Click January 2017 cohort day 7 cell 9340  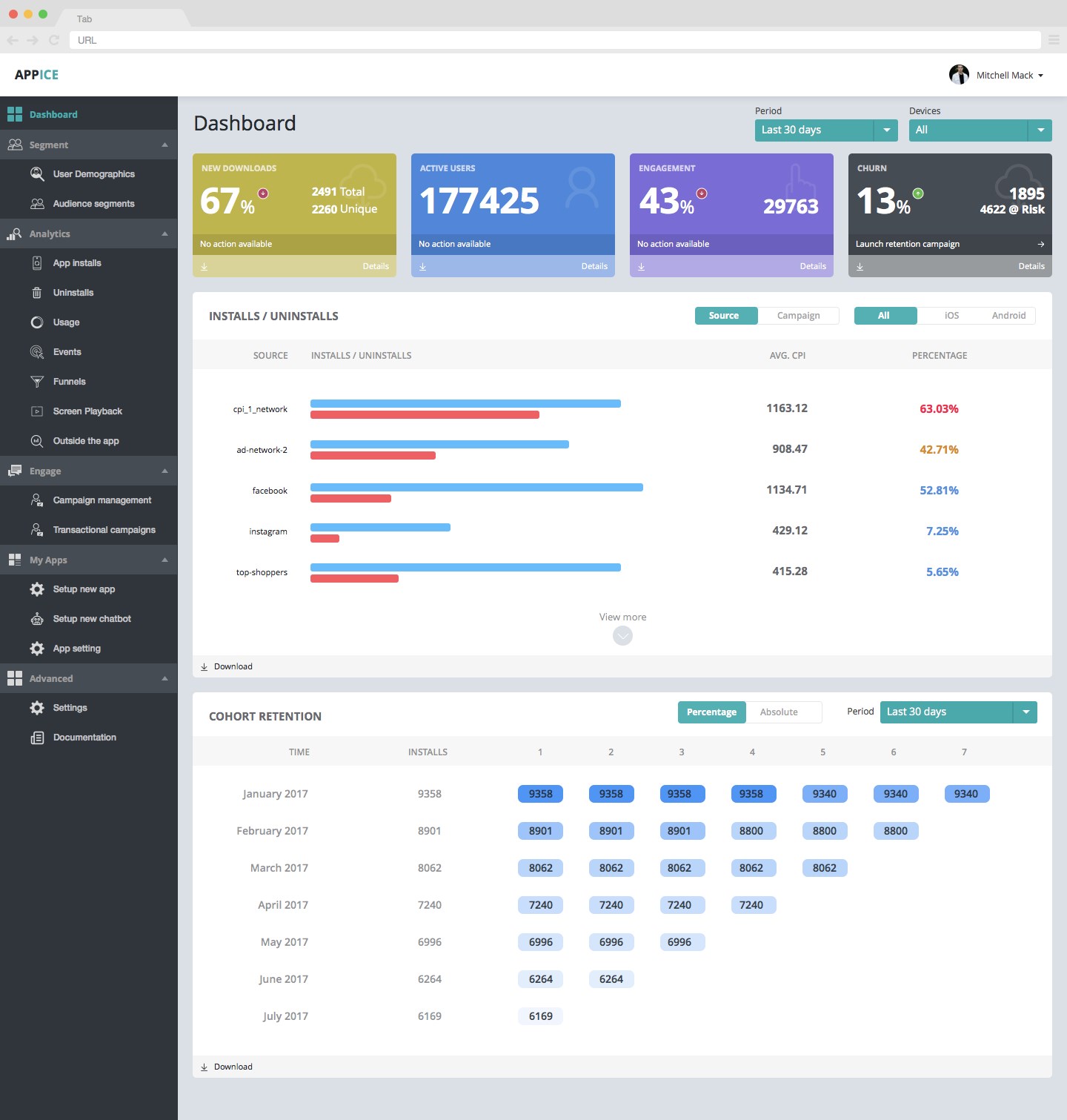[967, 794]
